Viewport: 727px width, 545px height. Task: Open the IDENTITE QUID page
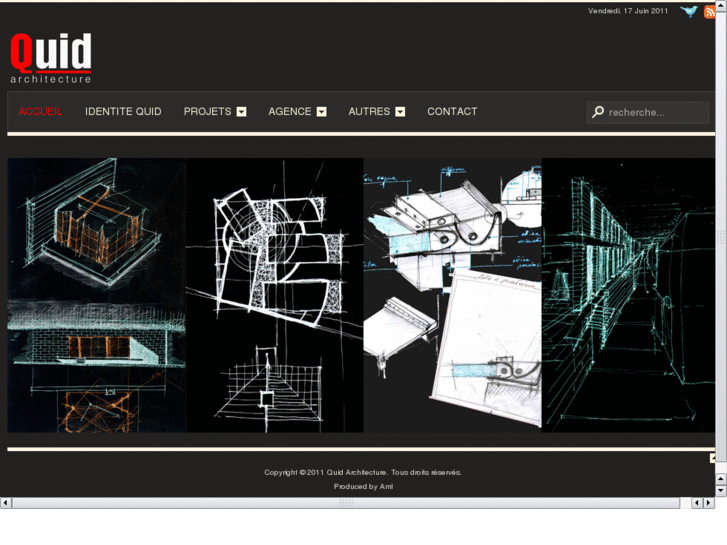[123, 112]
